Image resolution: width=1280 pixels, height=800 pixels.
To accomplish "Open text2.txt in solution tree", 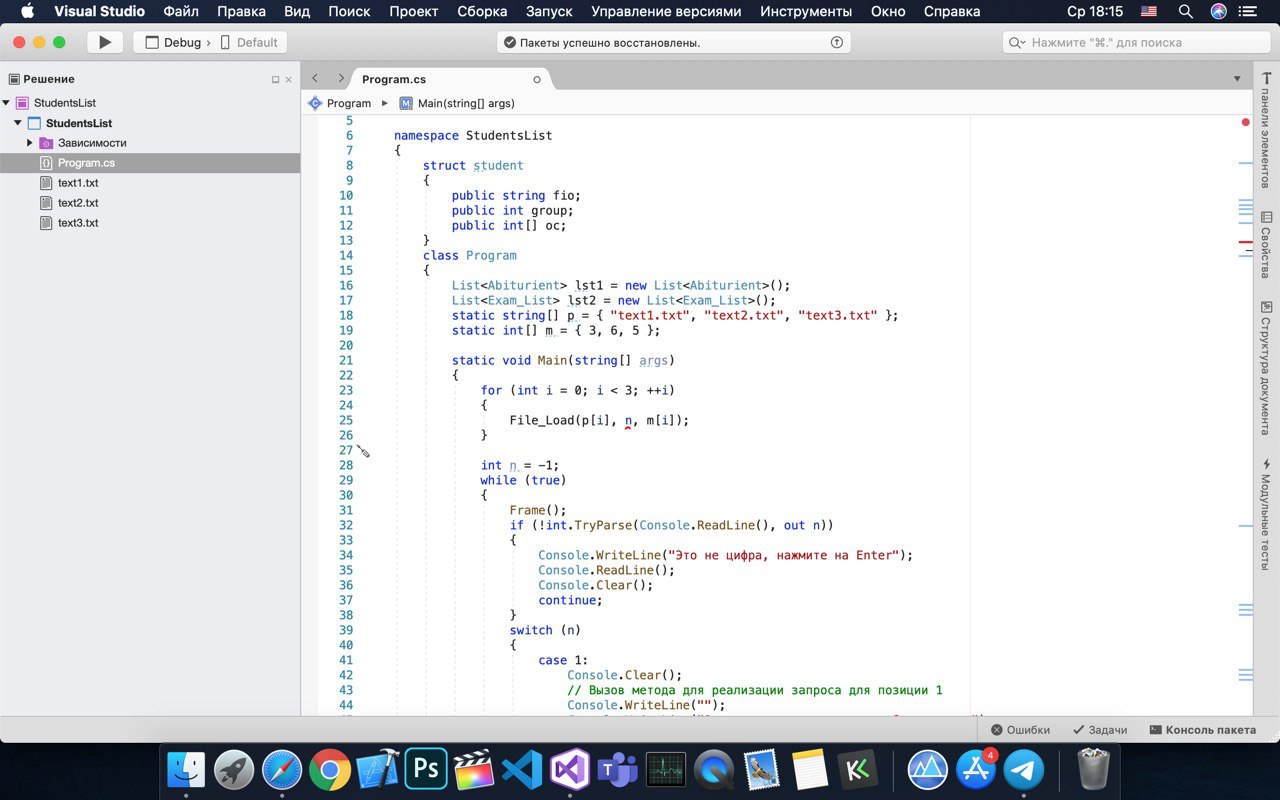I will coord(78,203).
